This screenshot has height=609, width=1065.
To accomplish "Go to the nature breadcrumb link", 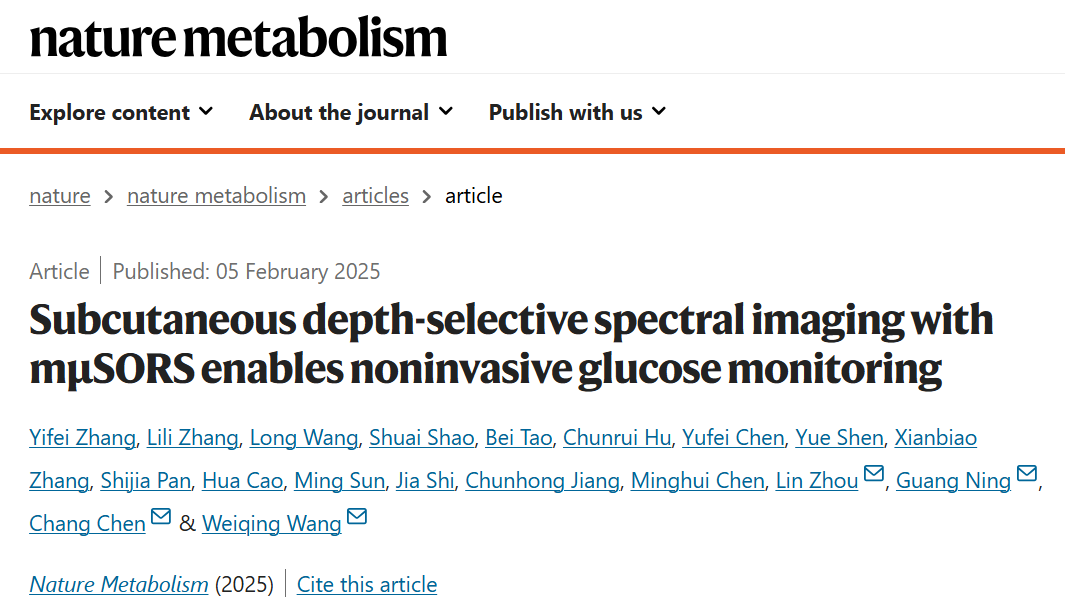I will (x=60, y=196).
